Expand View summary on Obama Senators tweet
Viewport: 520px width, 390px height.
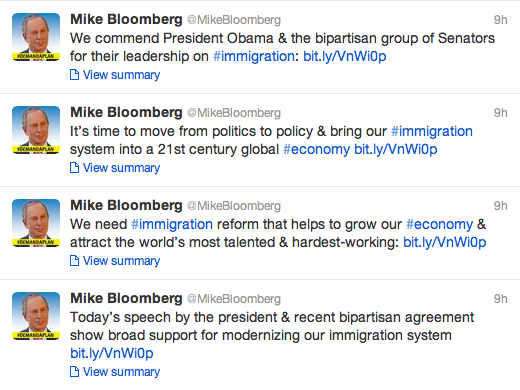pyautogui.click(x=121, y=75)
